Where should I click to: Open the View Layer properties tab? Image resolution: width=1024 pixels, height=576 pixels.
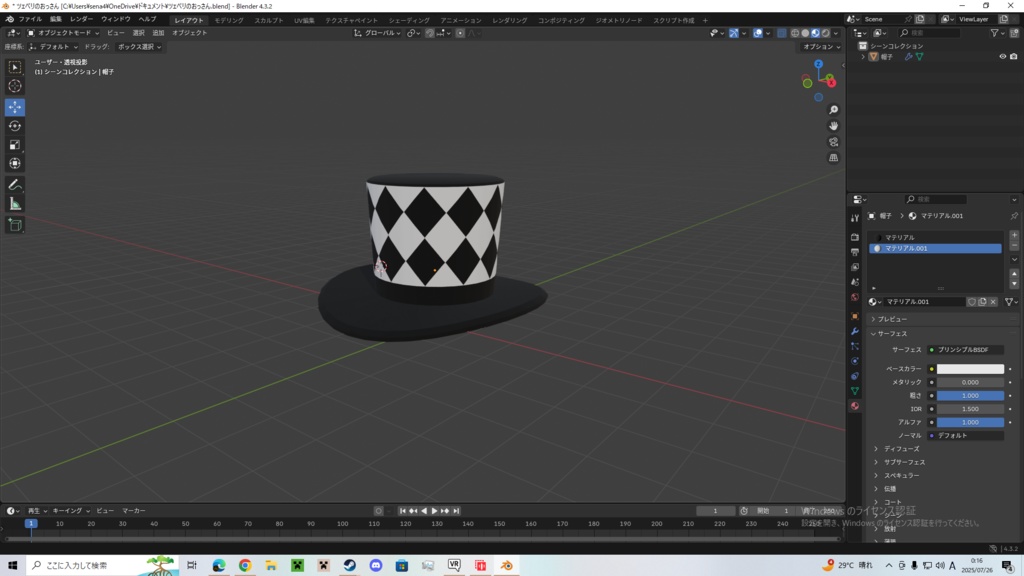click(x=855, y=267)
